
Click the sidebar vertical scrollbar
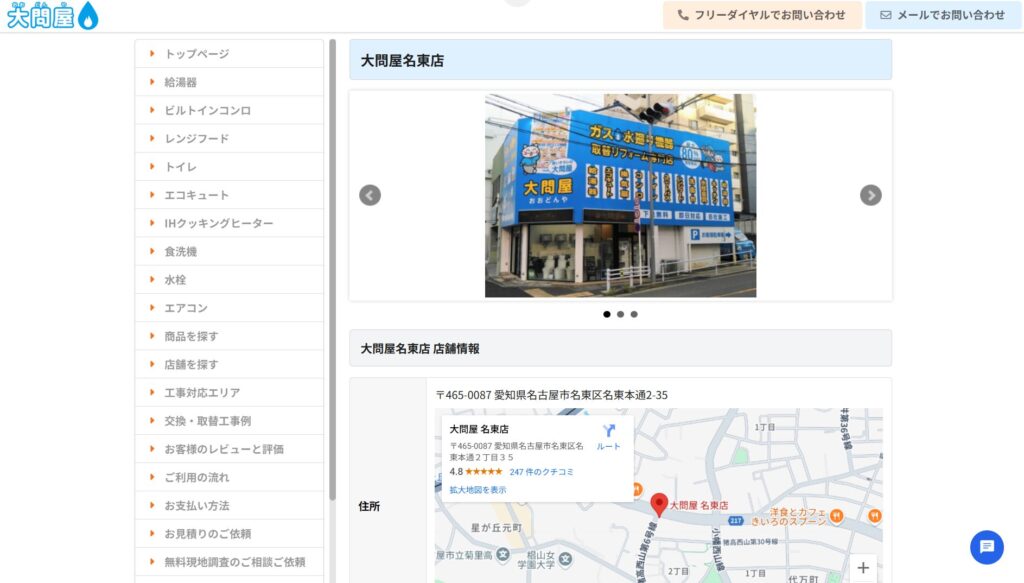pyautogui.click(x=332, y=270)
